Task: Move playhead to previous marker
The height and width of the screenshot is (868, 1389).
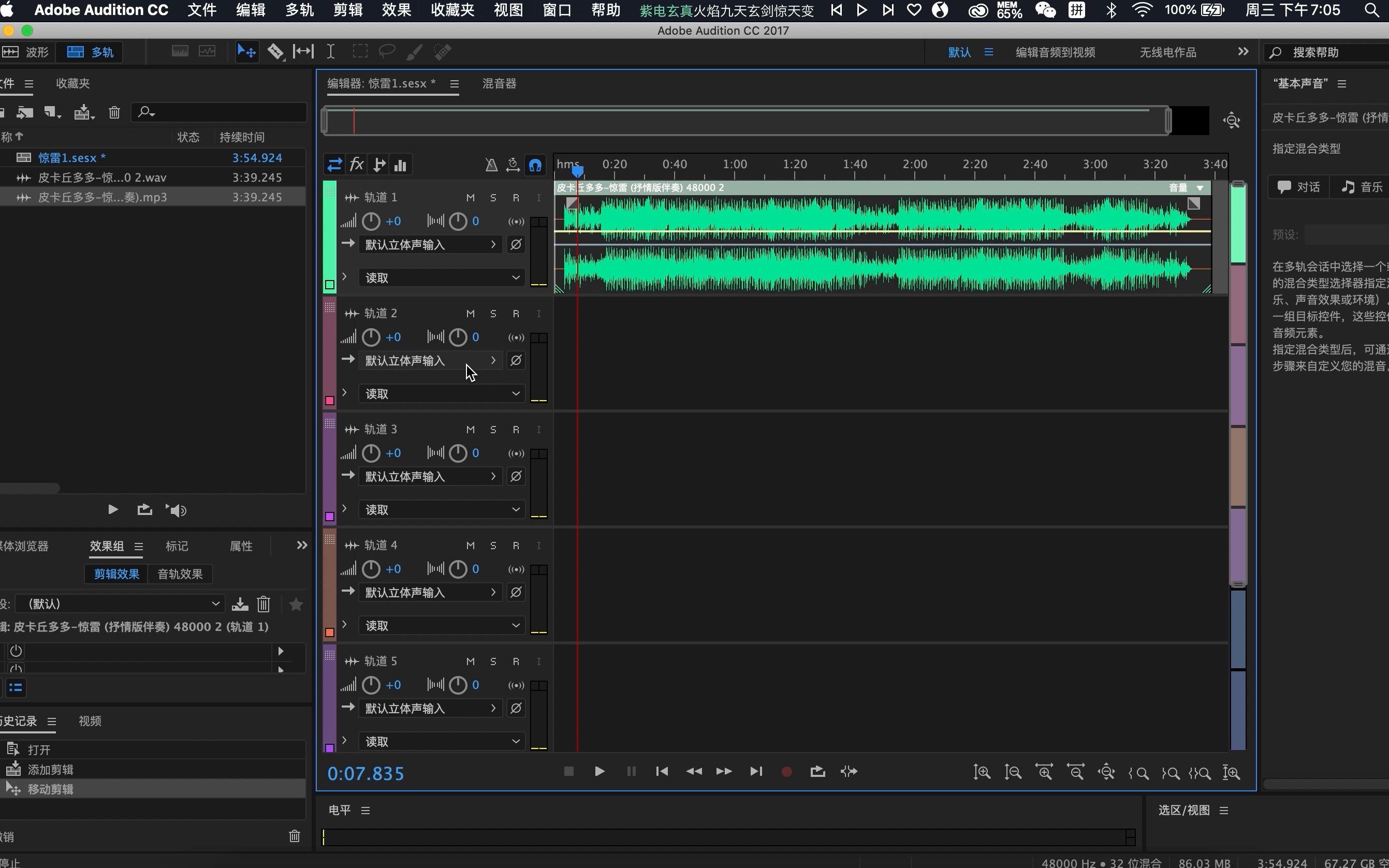Action: click(662, 772)
